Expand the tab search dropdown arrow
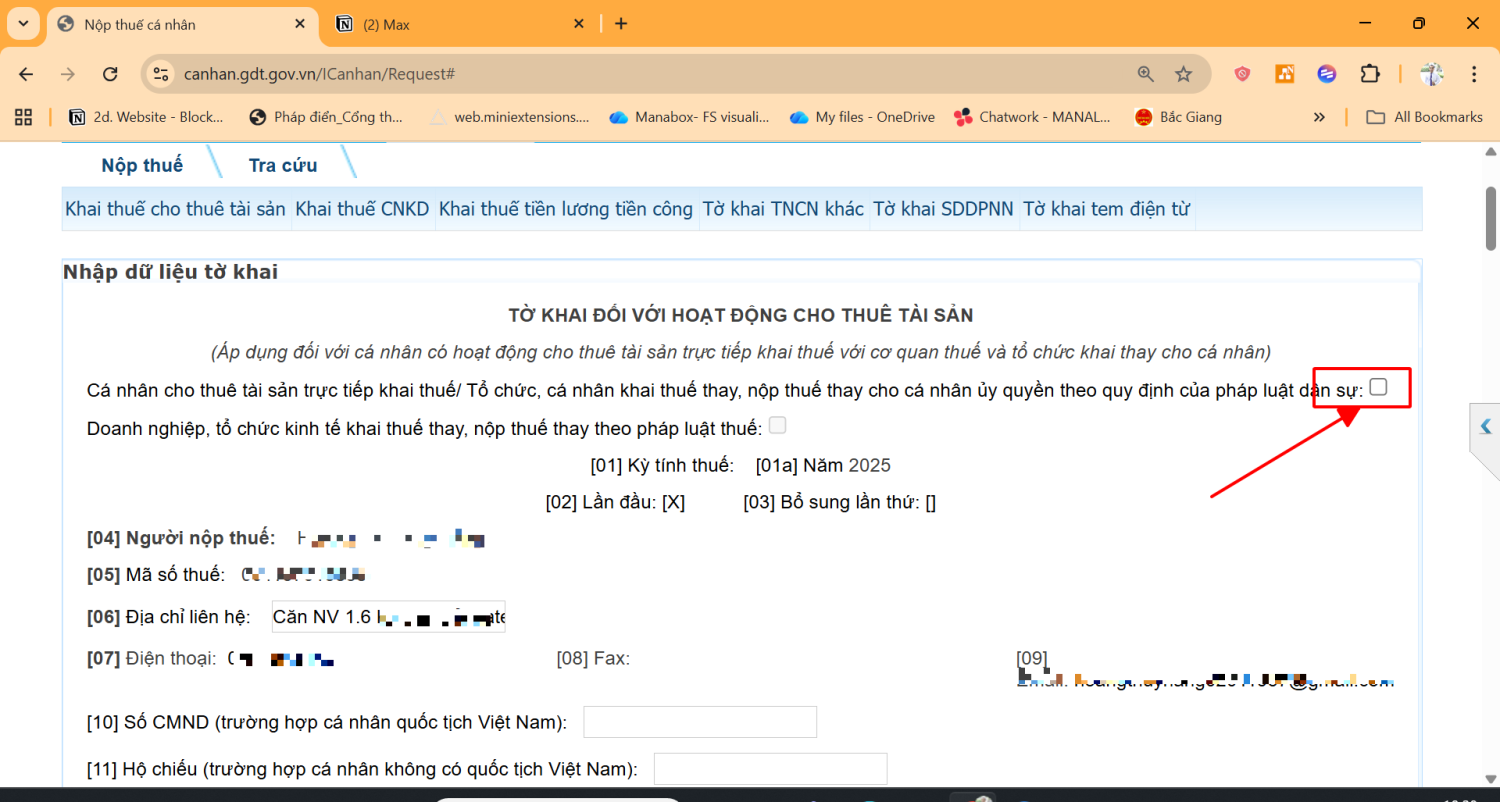The image size is (1500, 802). [23, 24]
